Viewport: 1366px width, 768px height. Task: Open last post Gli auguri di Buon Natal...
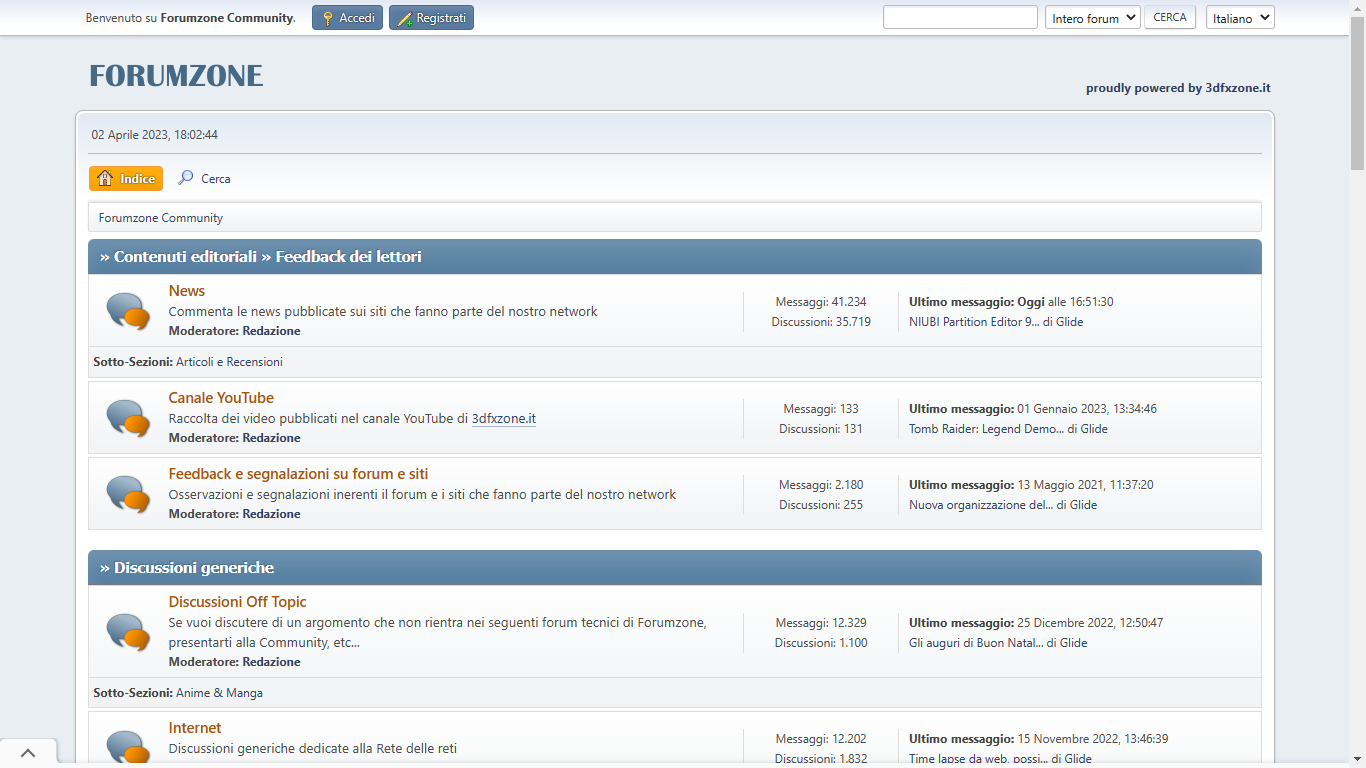[976, 643]
